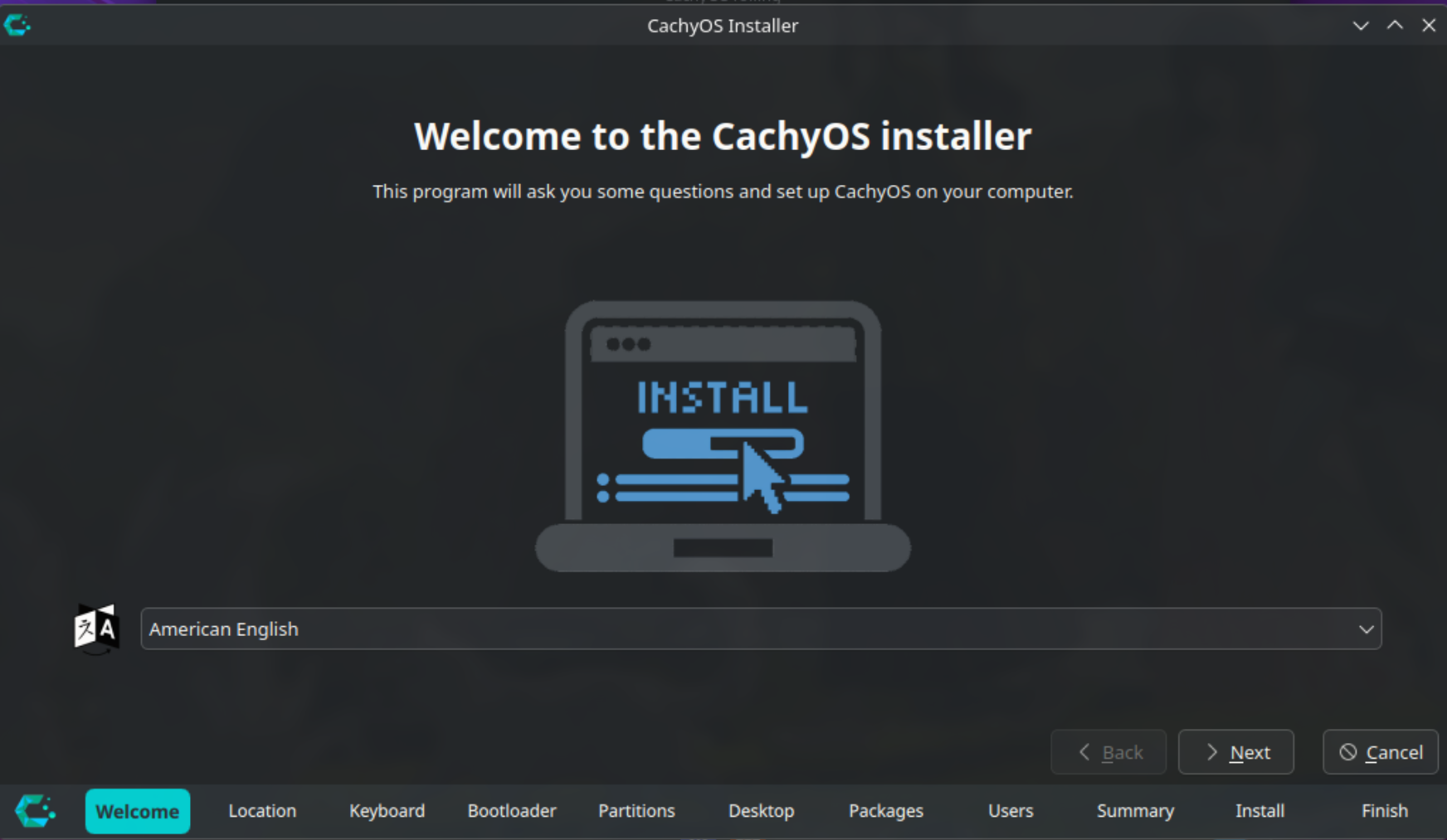
Task: Cancel the installation
Action: (x=1381, y=752)
